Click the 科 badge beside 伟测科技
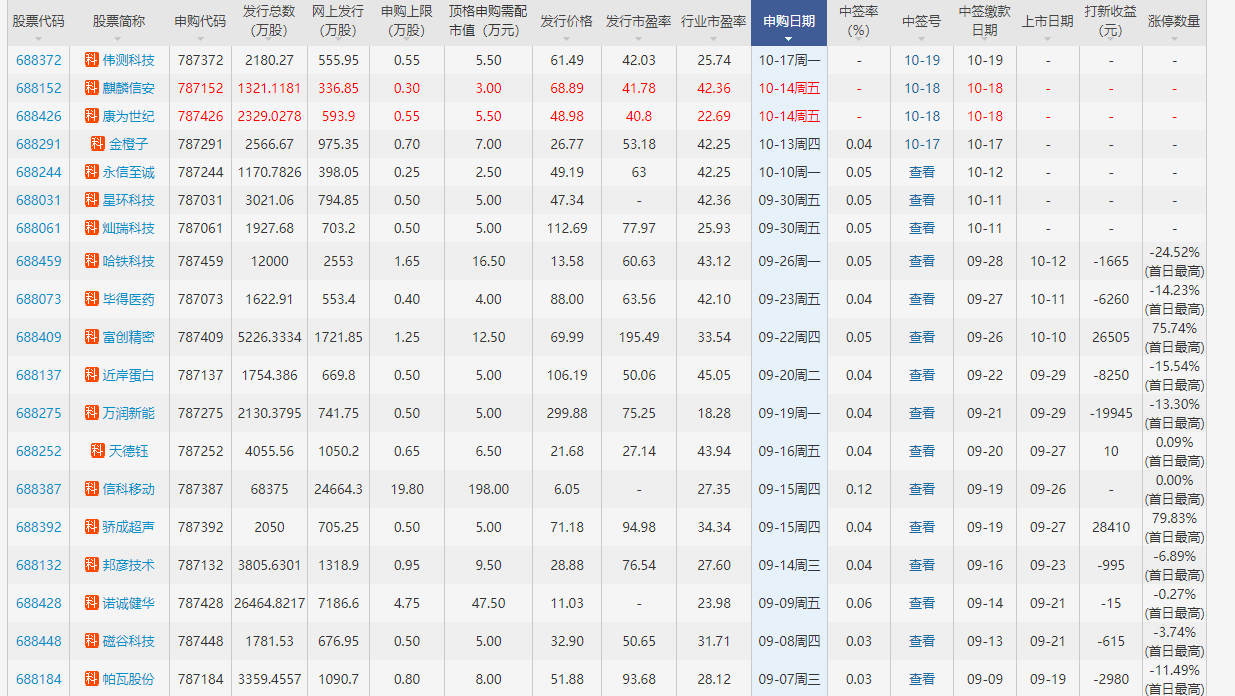Viewport: 1235px width, 696px height. click(x=92, y=60)
